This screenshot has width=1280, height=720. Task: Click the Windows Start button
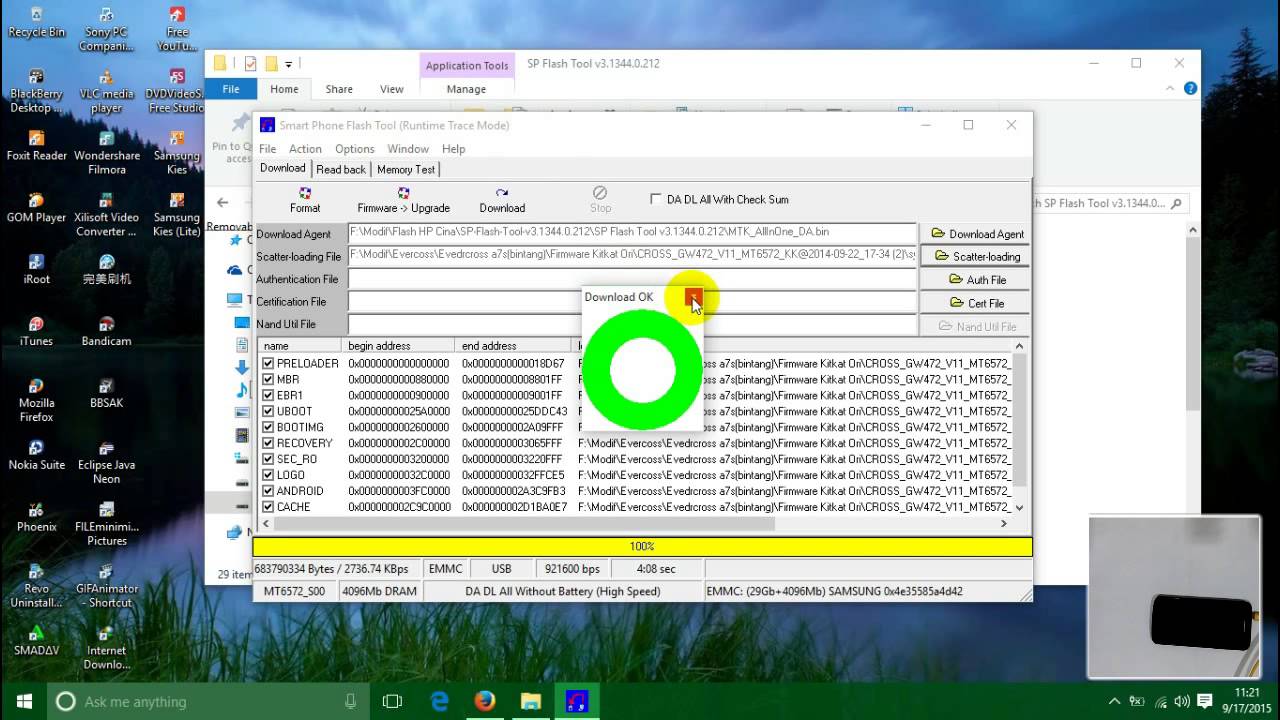click(24, 701)
